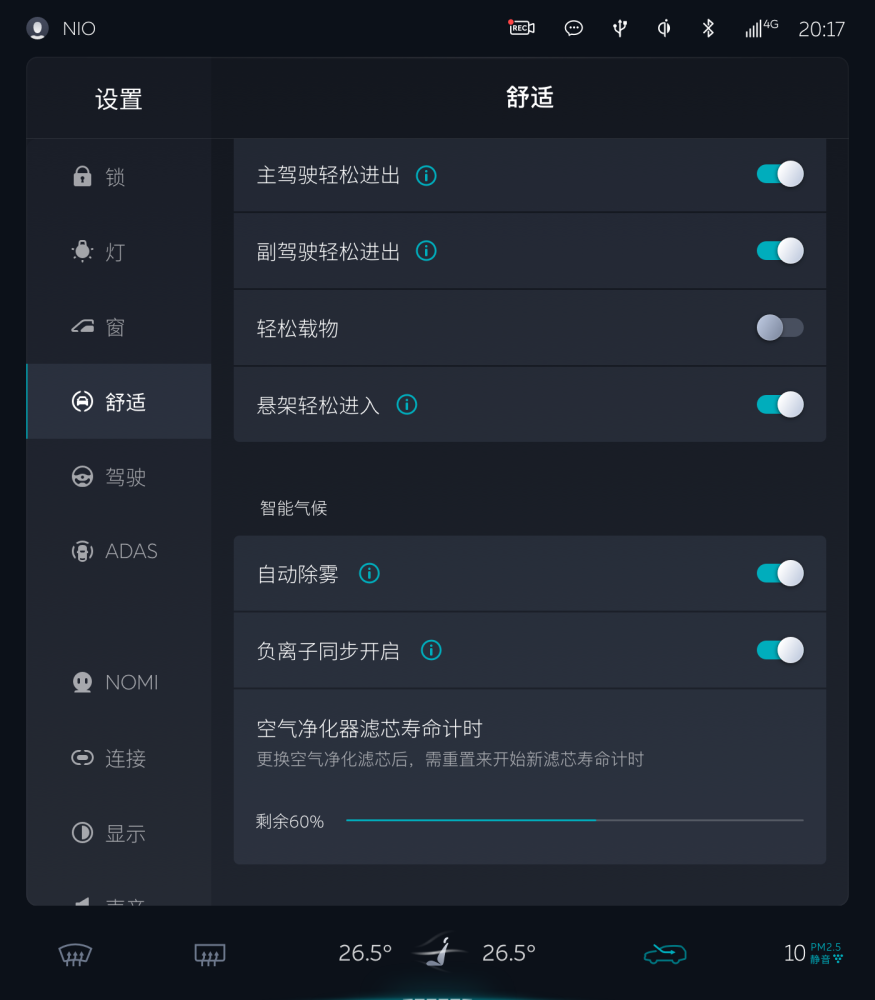
Task: Tap the air recirculation car icon
Action: pos(665,954)
